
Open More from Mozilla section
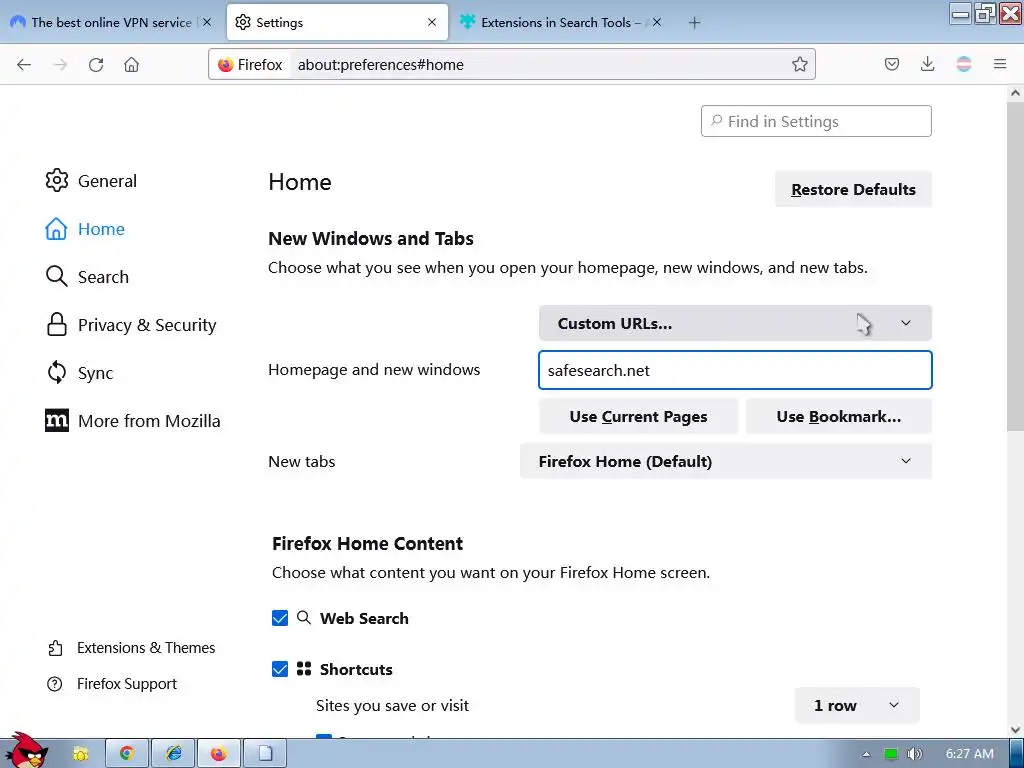click(133, 421)
